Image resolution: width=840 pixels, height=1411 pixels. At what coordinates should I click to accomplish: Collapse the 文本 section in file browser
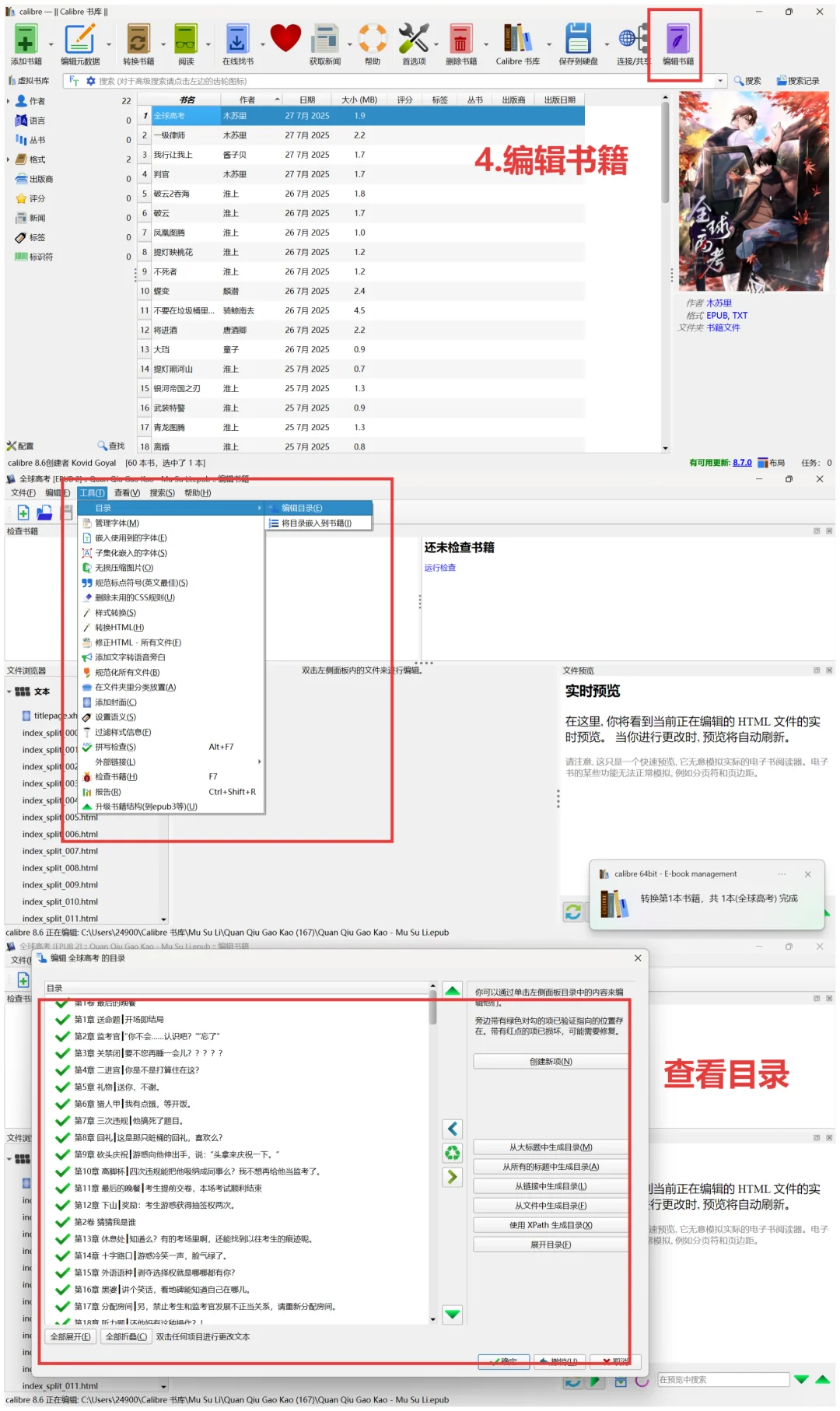9,691
